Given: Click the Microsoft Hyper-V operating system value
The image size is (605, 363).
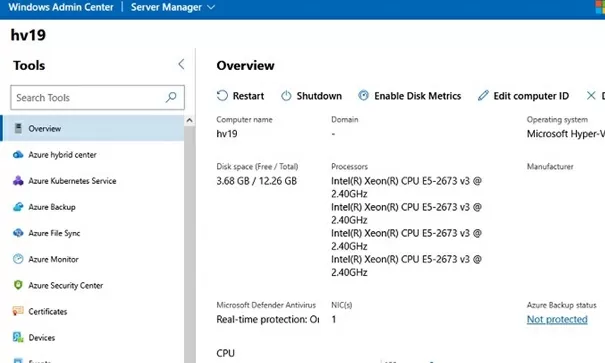Looking at the screenshot, I should [566, 134].
